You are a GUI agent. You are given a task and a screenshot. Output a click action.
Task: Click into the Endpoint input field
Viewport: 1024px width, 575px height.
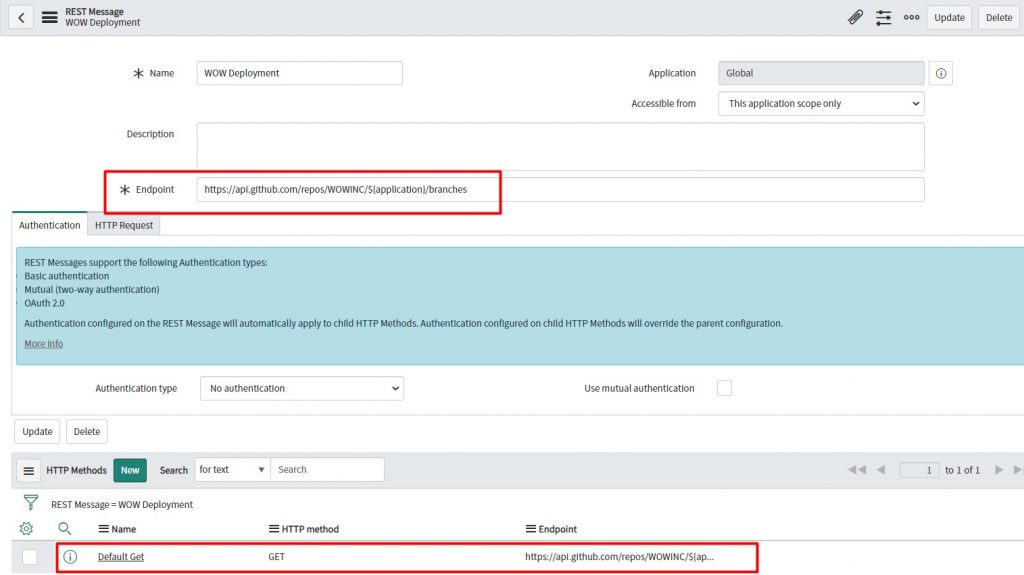560,189
